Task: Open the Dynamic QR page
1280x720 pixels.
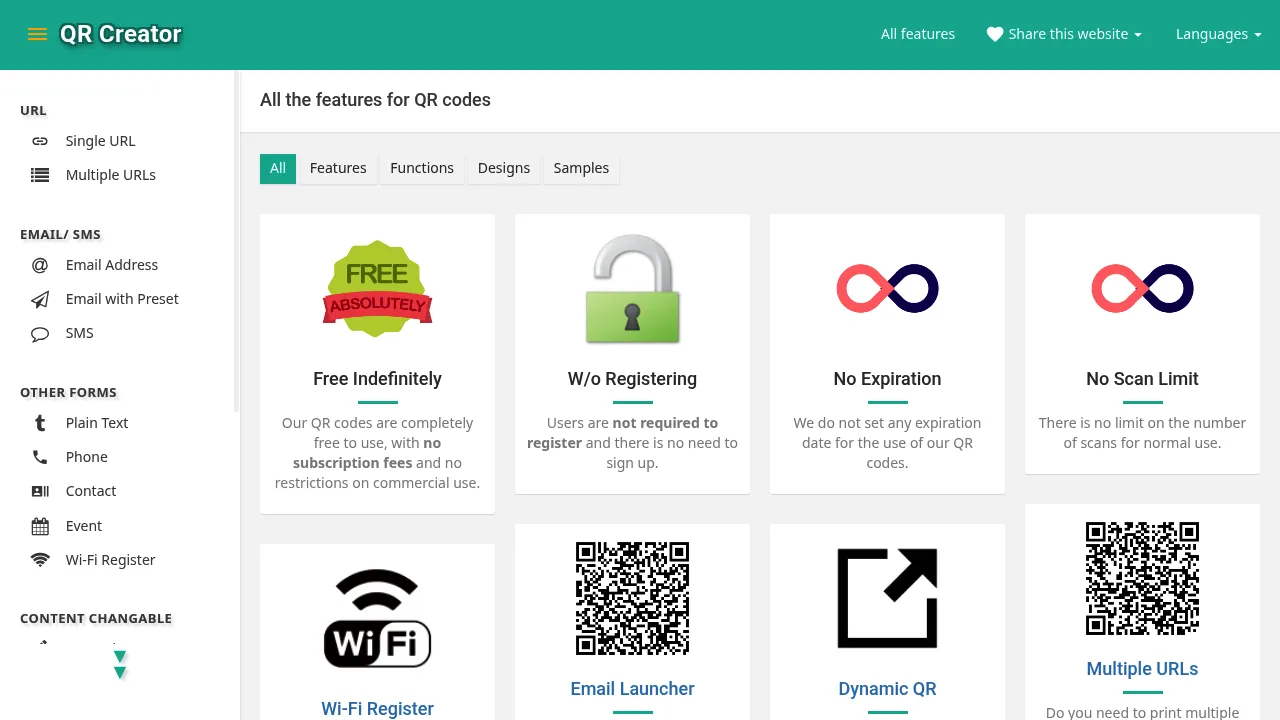Action: click(887, 689)
